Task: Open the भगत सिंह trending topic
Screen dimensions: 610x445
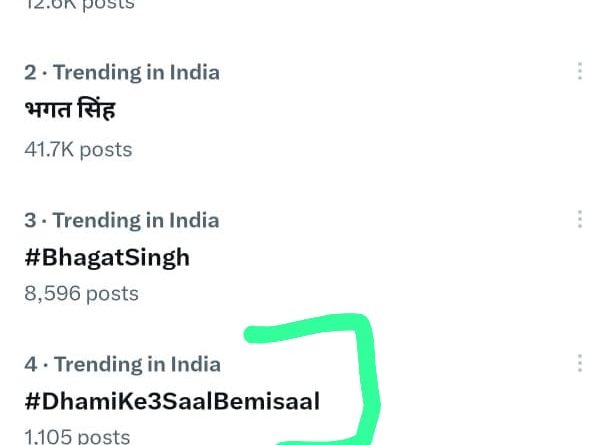Action: pyautogui.click(x=70, y=110)
